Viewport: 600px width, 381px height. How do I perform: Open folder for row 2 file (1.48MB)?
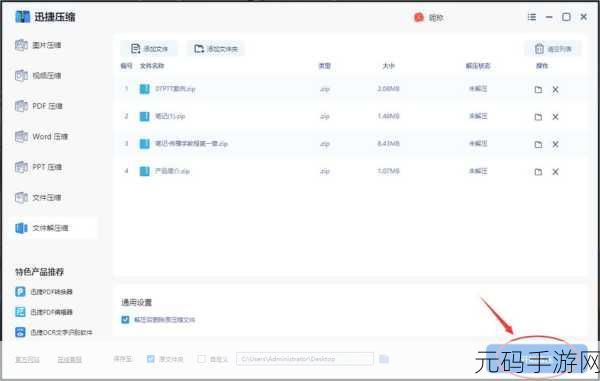[x=538, y=117]
